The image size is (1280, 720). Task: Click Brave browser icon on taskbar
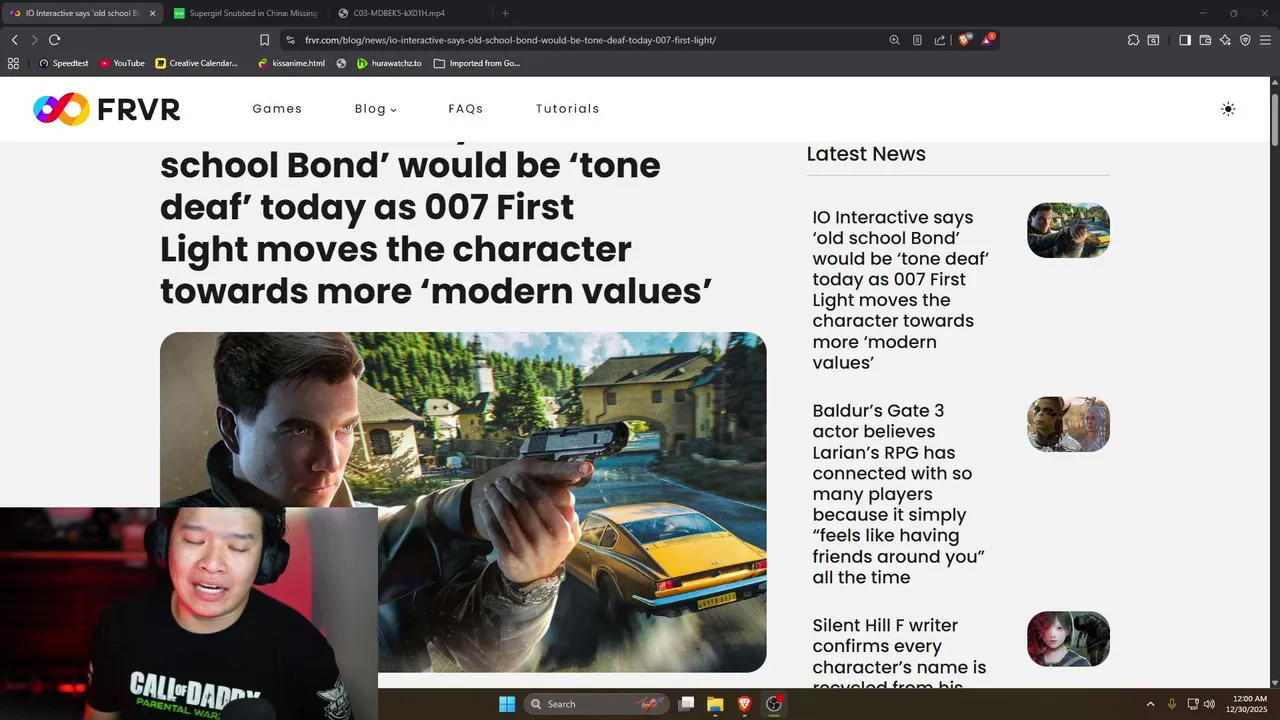click(x=744, y=704)
